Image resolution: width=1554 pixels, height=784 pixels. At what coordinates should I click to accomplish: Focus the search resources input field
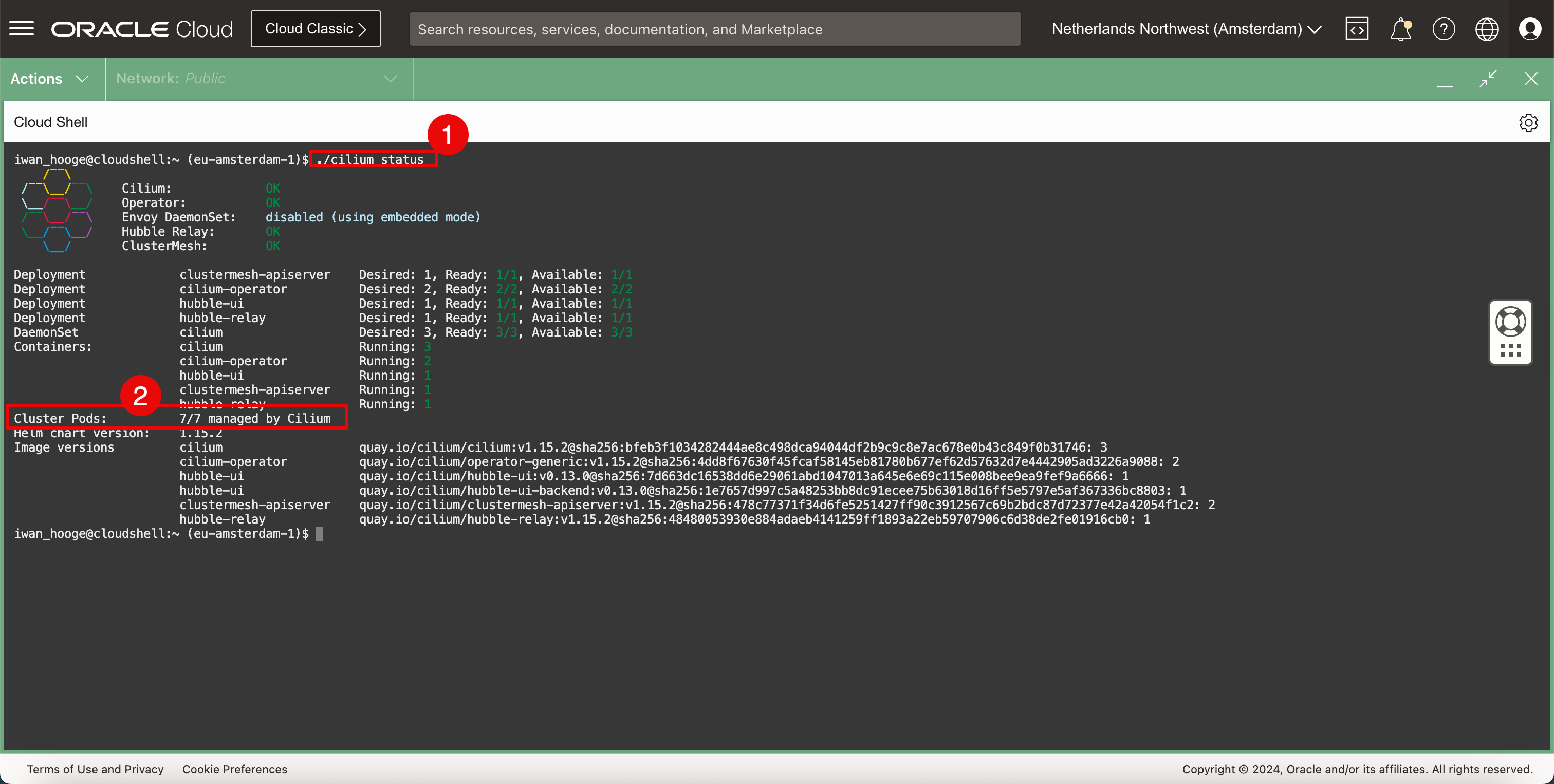714,29
